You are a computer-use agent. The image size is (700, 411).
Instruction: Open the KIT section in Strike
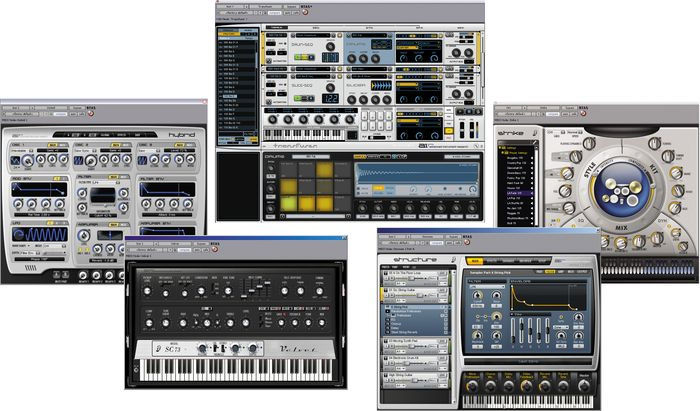pos(653,170)
